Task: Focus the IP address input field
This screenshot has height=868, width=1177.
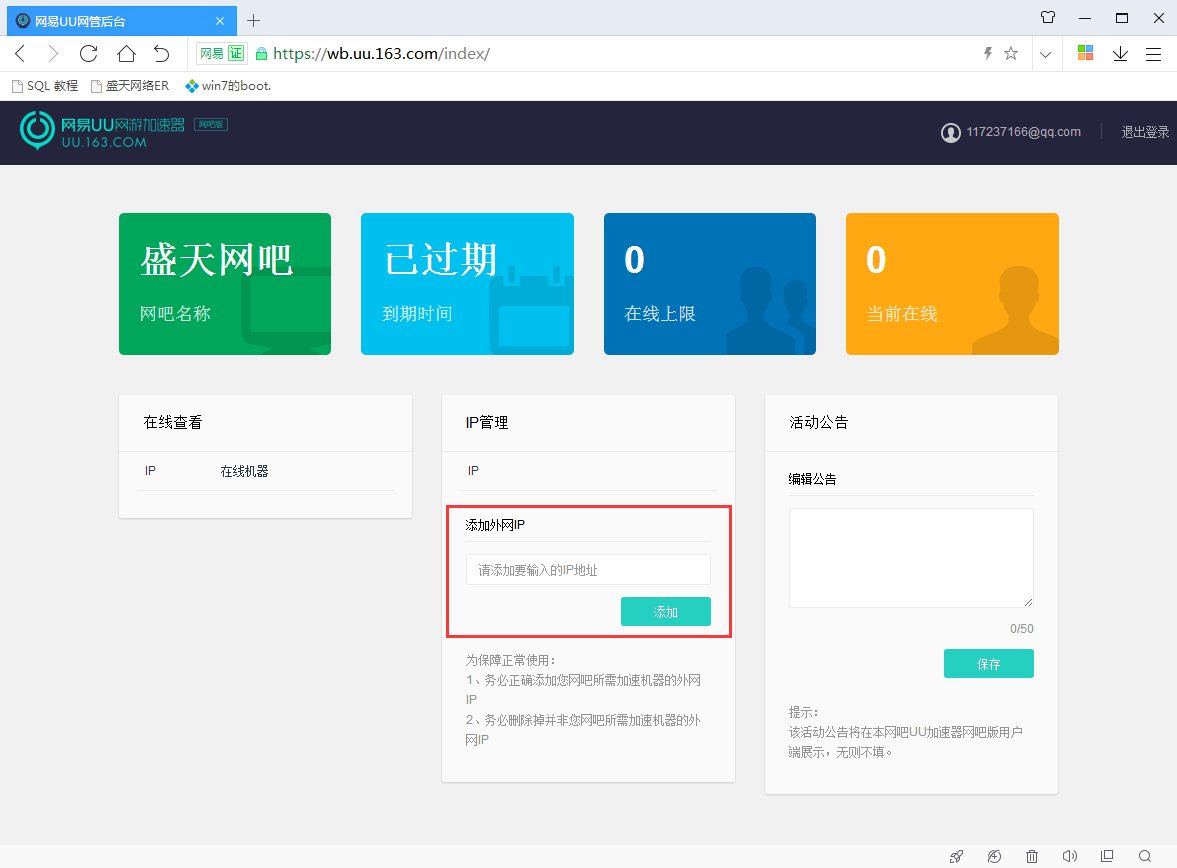Action: point(588,570)
